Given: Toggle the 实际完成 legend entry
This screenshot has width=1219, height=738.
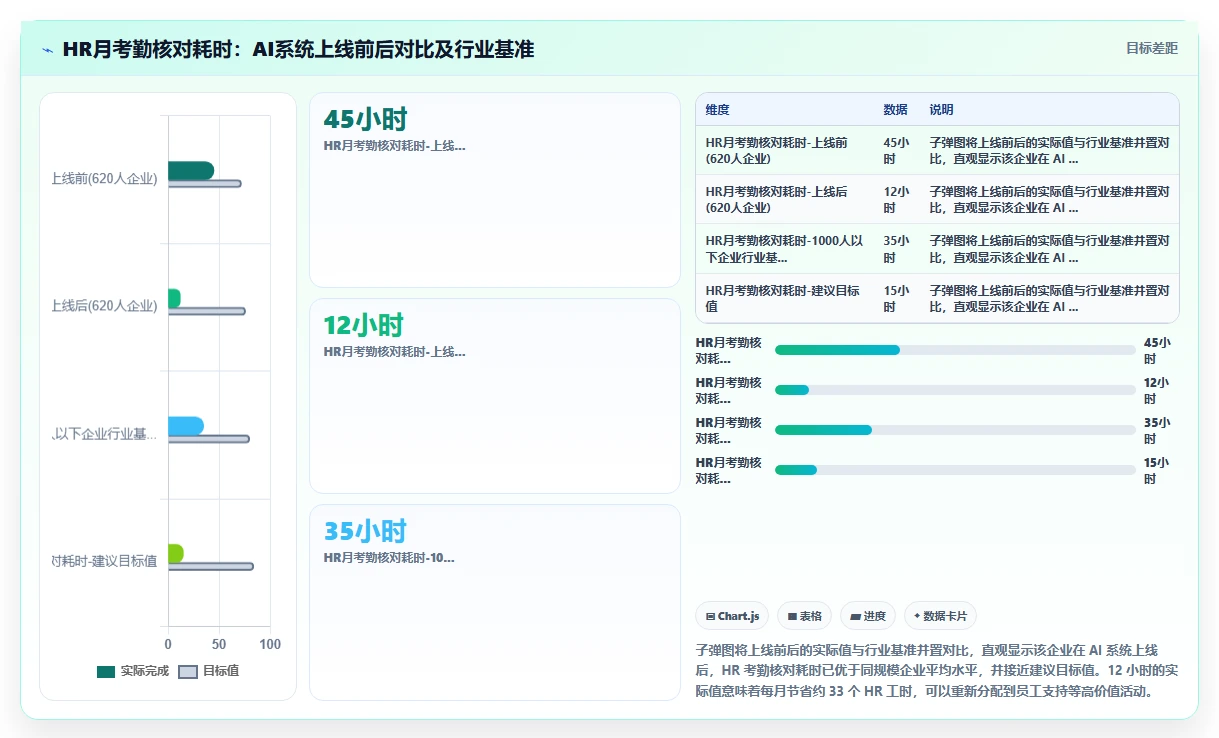Looking at the screenshot, I should pyautogui.click(x=133, y=671).
